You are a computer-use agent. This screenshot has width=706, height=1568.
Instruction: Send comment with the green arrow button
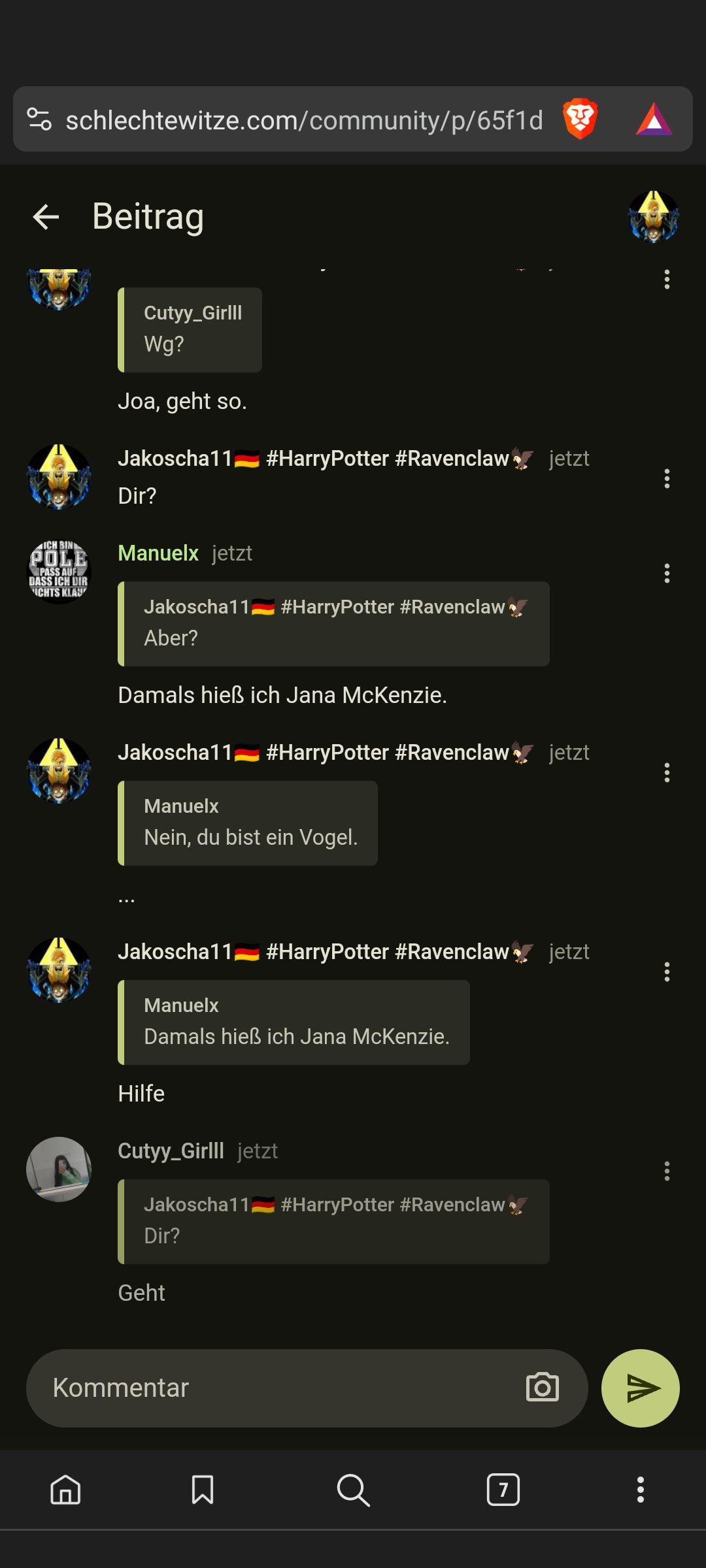point(641,1388)
